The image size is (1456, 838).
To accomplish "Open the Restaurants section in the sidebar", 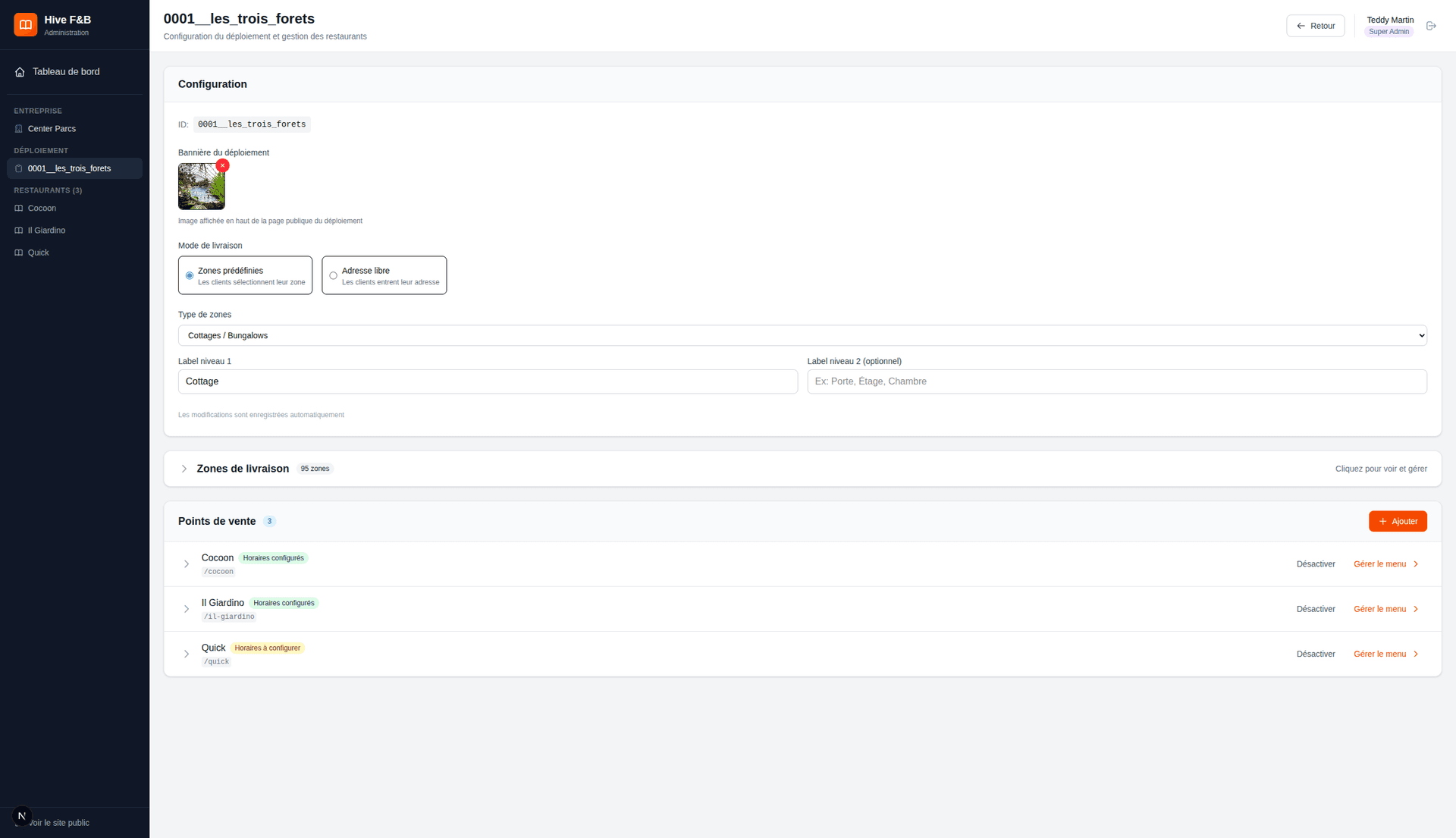I will coord(48,190).
